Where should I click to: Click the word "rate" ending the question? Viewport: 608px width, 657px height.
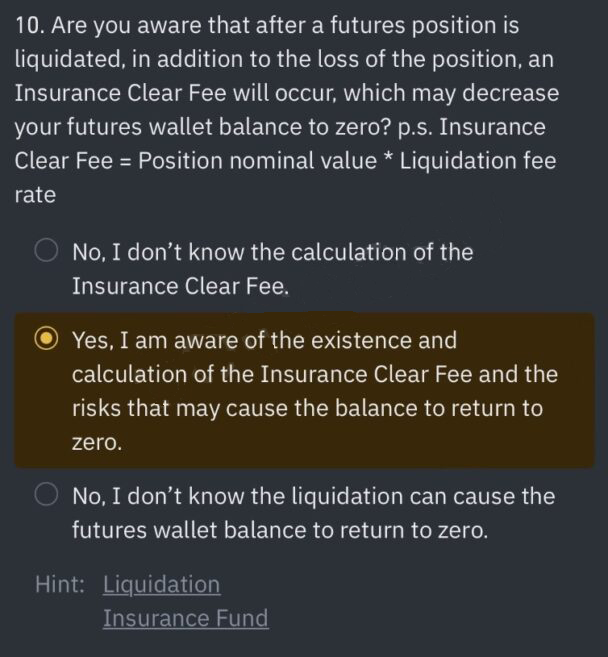click(x=35, y=195)
